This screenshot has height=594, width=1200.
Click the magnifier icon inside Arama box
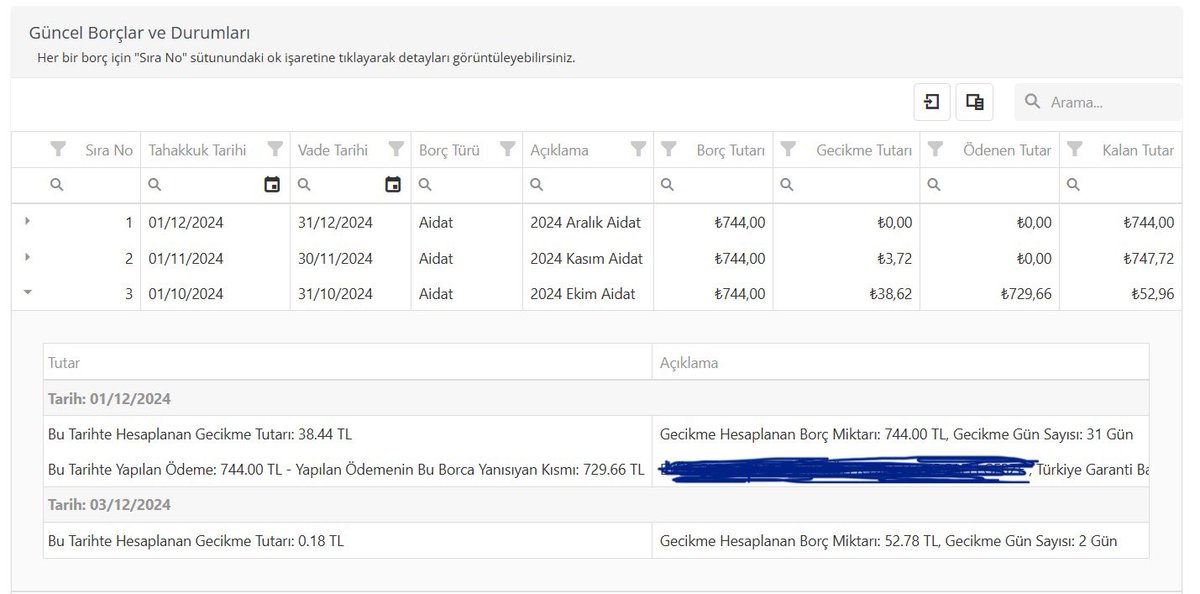[1033, 102]
